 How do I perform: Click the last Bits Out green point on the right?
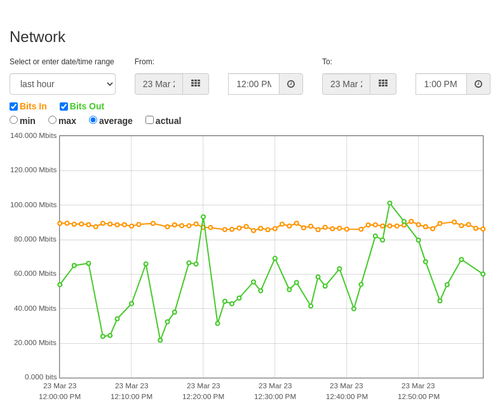(483, 274)
